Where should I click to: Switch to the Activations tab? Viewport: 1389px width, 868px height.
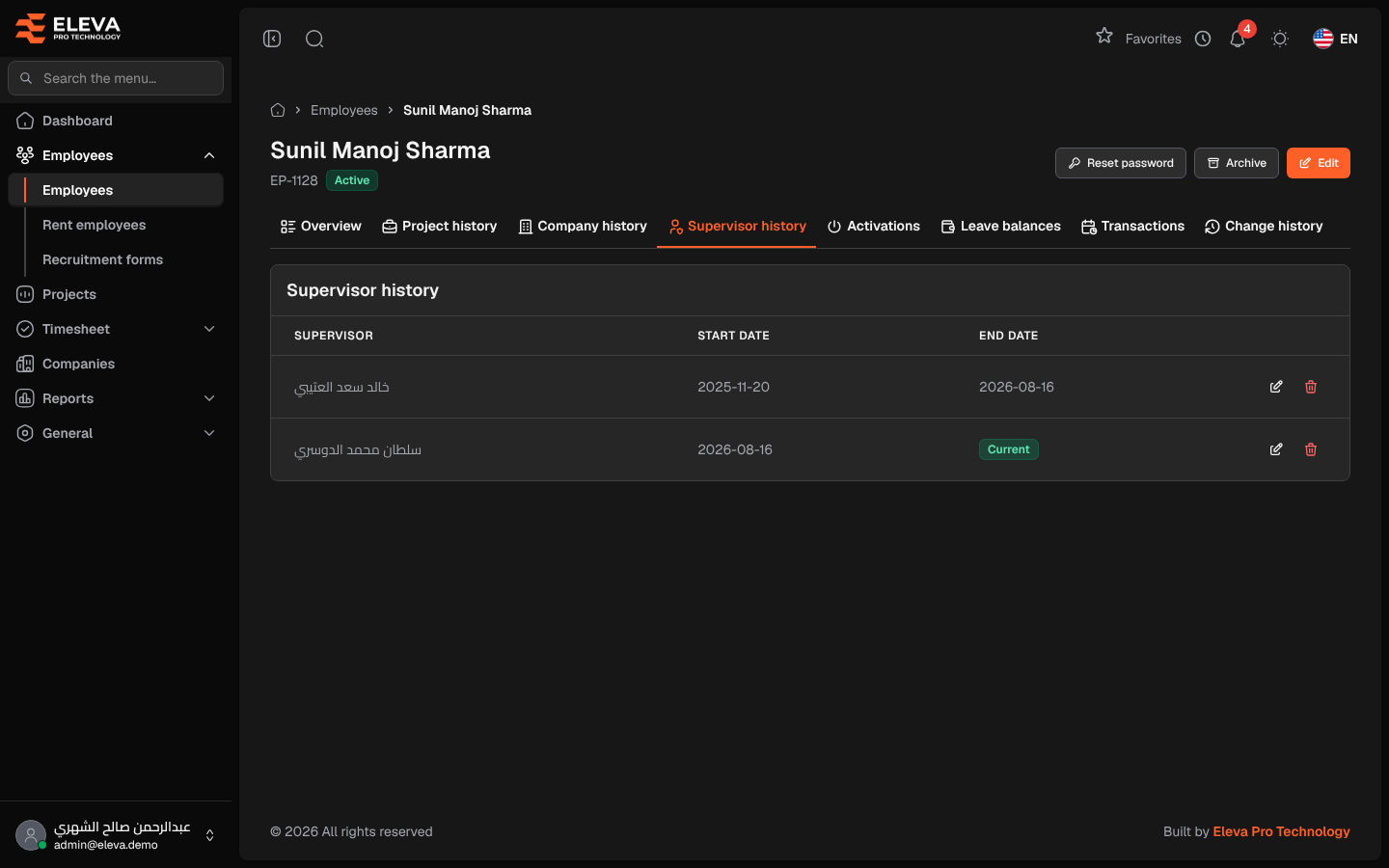(x=874, y=227)
